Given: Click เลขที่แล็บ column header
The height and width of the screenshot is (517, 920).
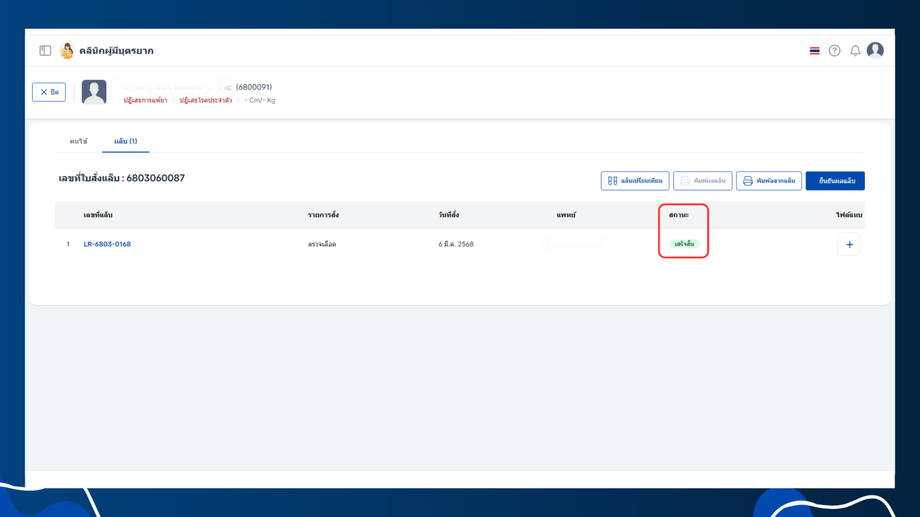Looking at the screenshot, I should [x=98, y=215].
